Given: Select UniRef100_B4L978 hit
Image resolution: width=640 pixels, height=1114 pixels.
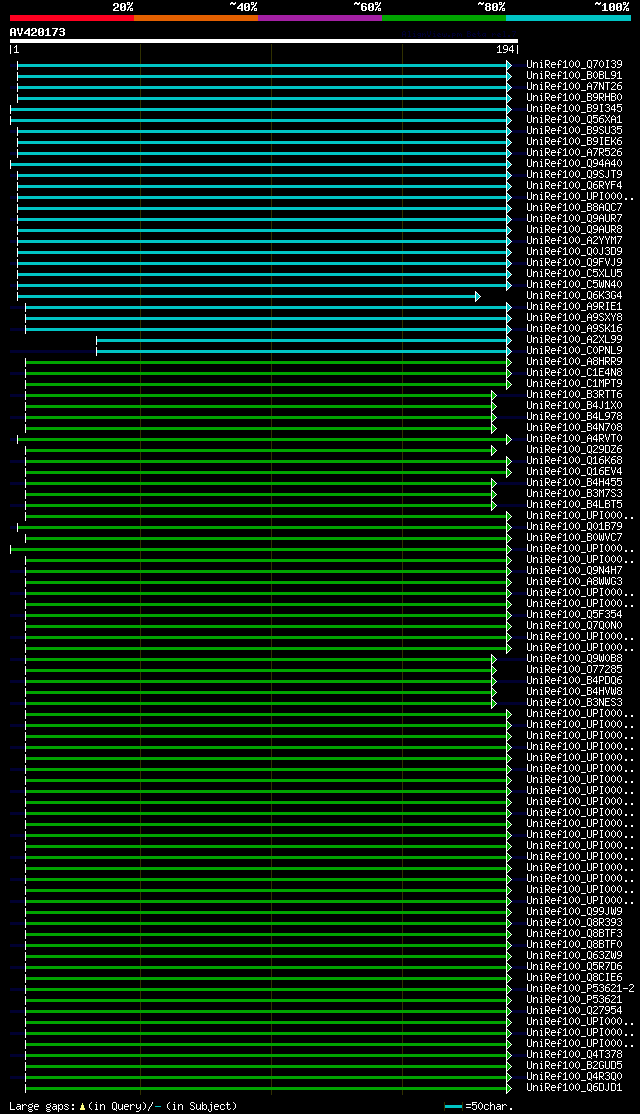Looking at the screenshot, I should (574, 417).
